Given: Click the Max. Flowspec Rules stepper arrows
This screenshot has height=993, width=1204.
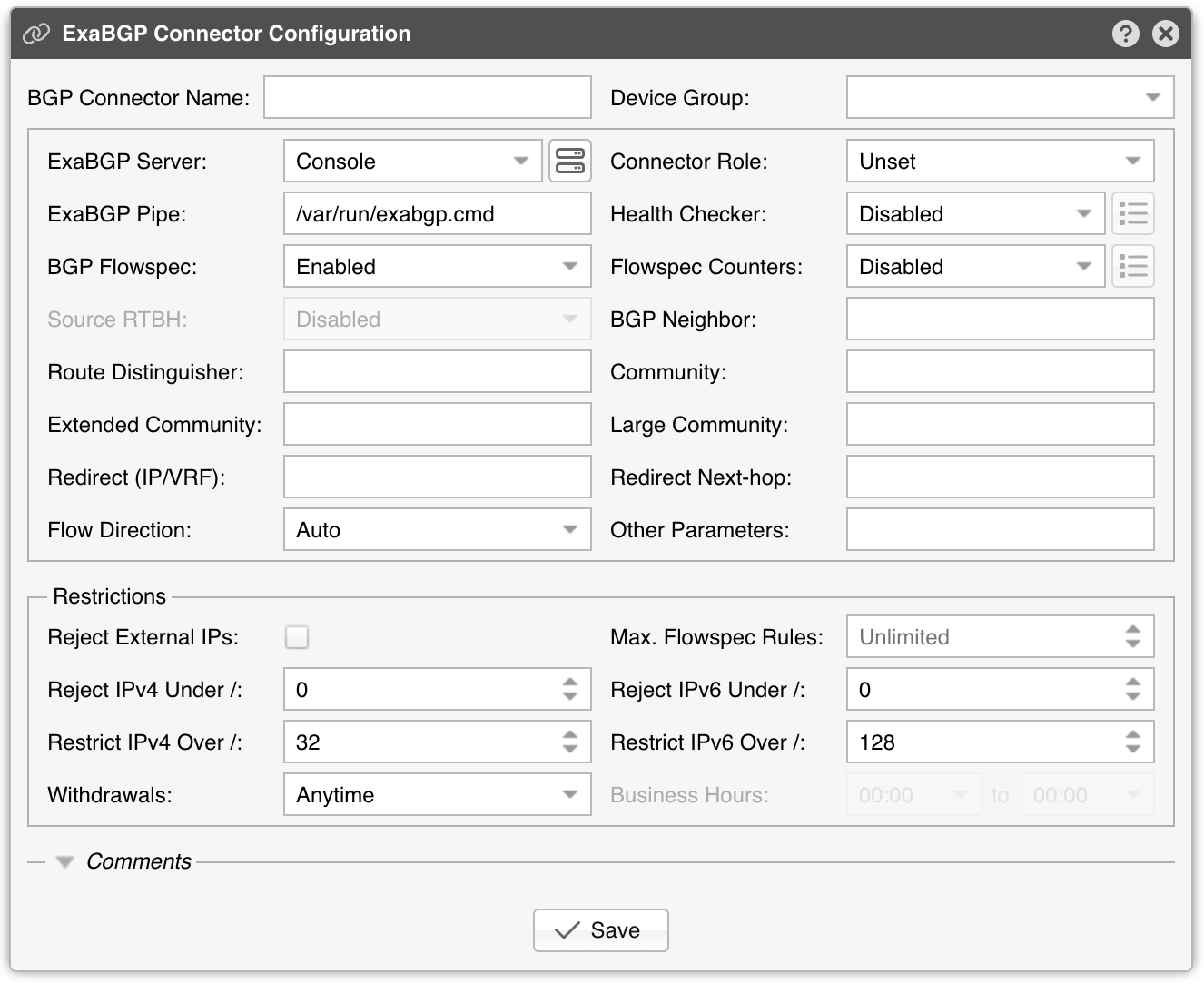Looking at the screenshot, I should (1133, 637).
